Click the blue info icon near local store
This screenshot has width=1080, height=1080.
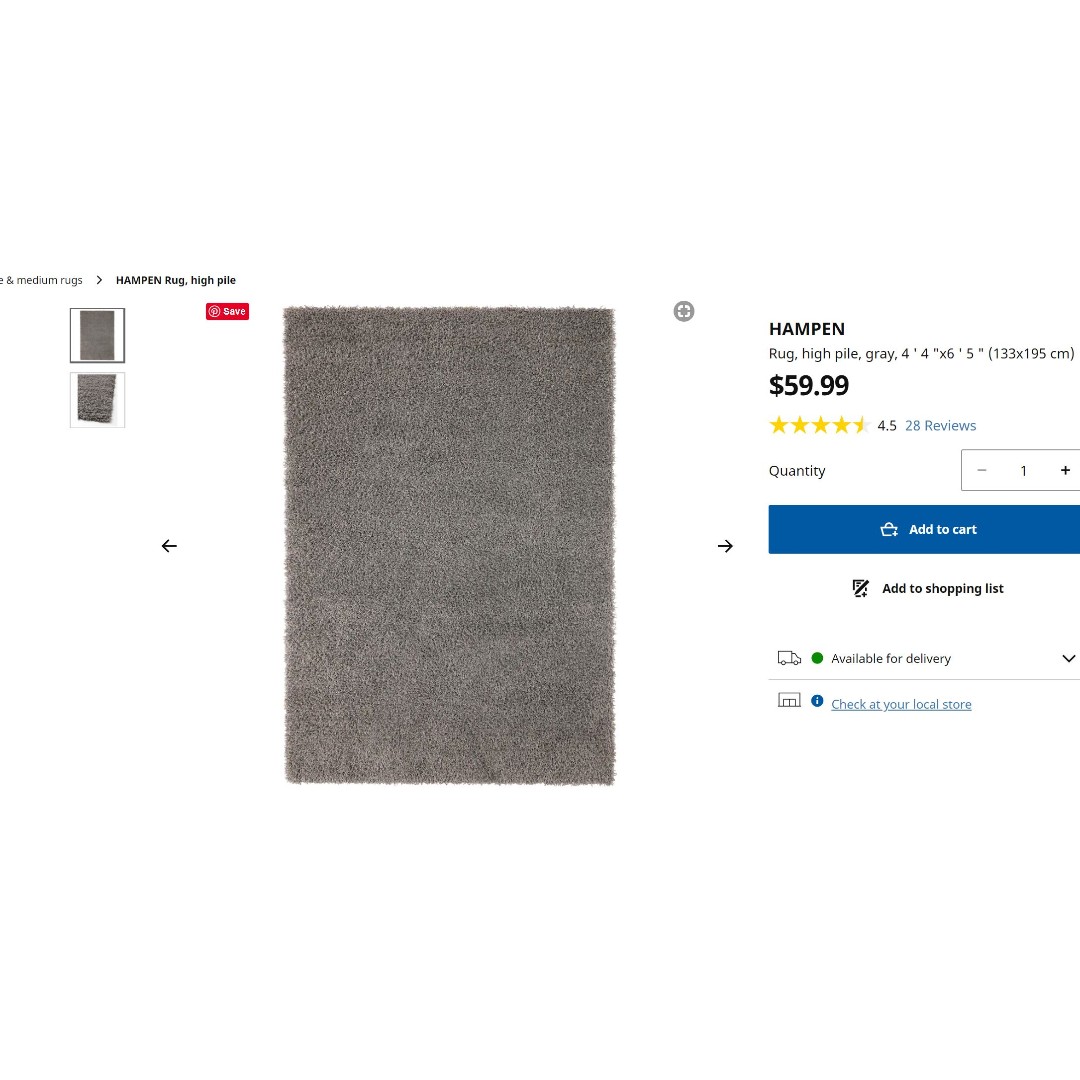coord(817,702)
